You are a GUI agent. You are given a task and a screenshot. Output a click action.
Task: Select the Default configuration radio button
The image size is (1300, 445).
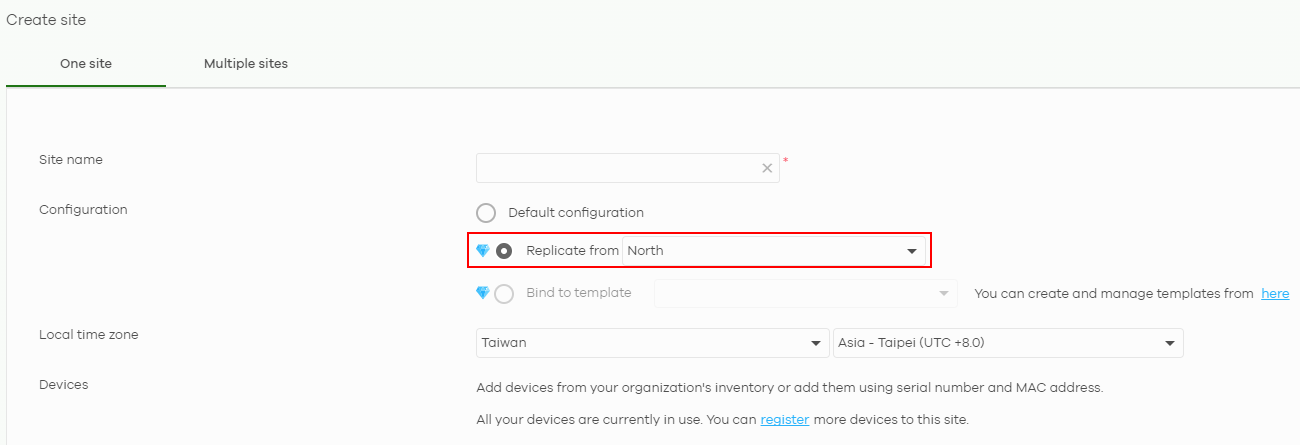[486, 213]
